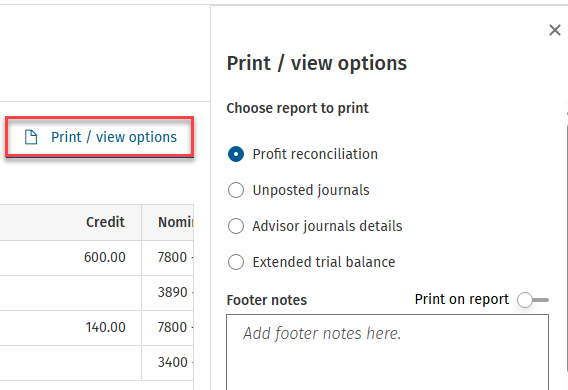Close the Print / view options panel

[555, 30]
